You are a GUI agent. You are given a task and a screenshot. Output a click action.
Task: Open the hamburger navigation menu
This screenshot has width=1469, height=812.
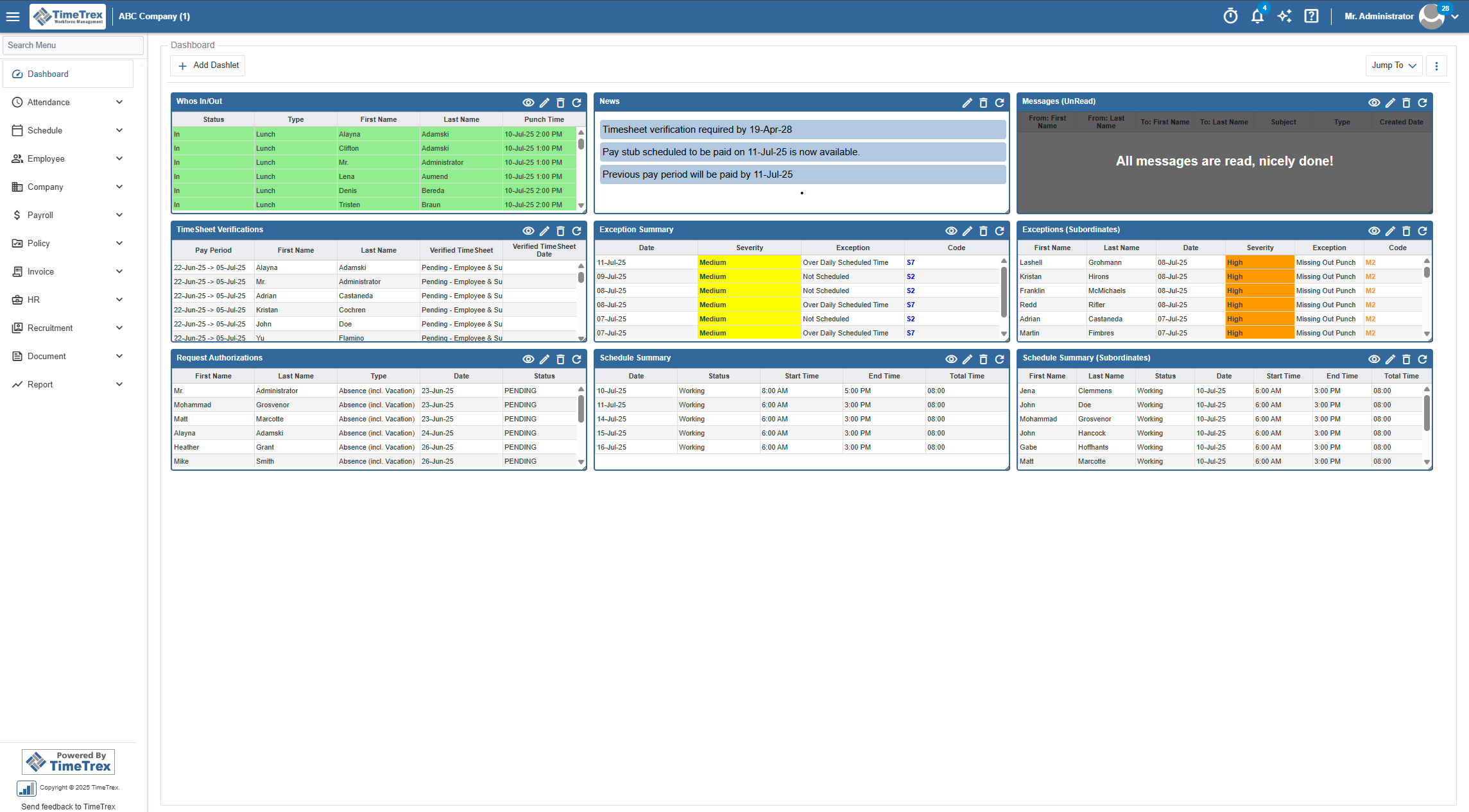[x=13, y=16]
